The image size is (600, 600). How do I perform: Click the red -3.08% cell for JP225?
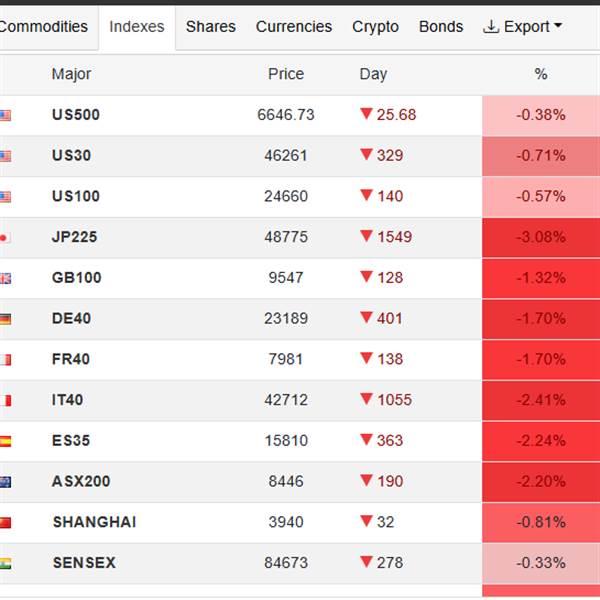pyautogui.click(x=541, y=238)
